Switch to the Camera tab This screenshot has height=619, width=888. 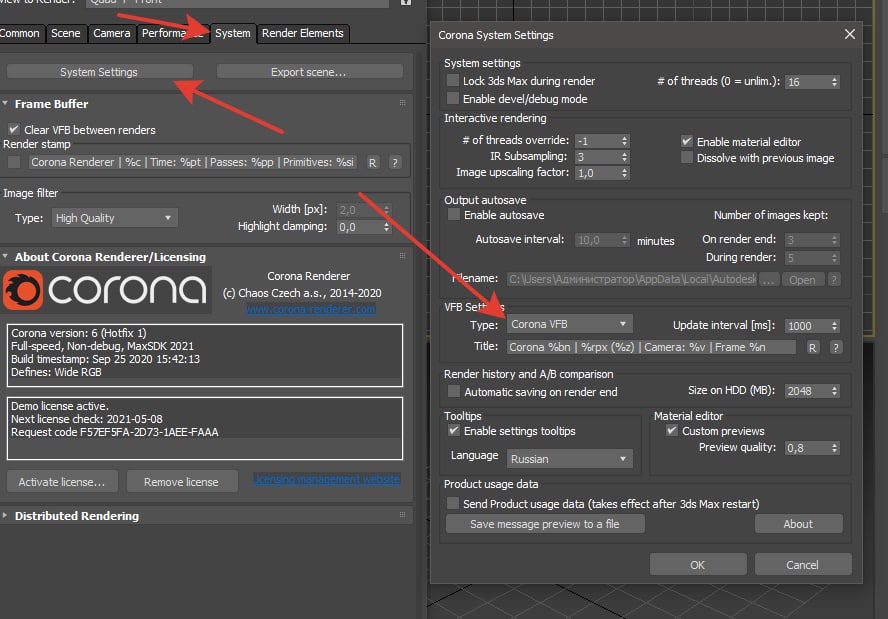pyautogui.click(x=112, y=33)
